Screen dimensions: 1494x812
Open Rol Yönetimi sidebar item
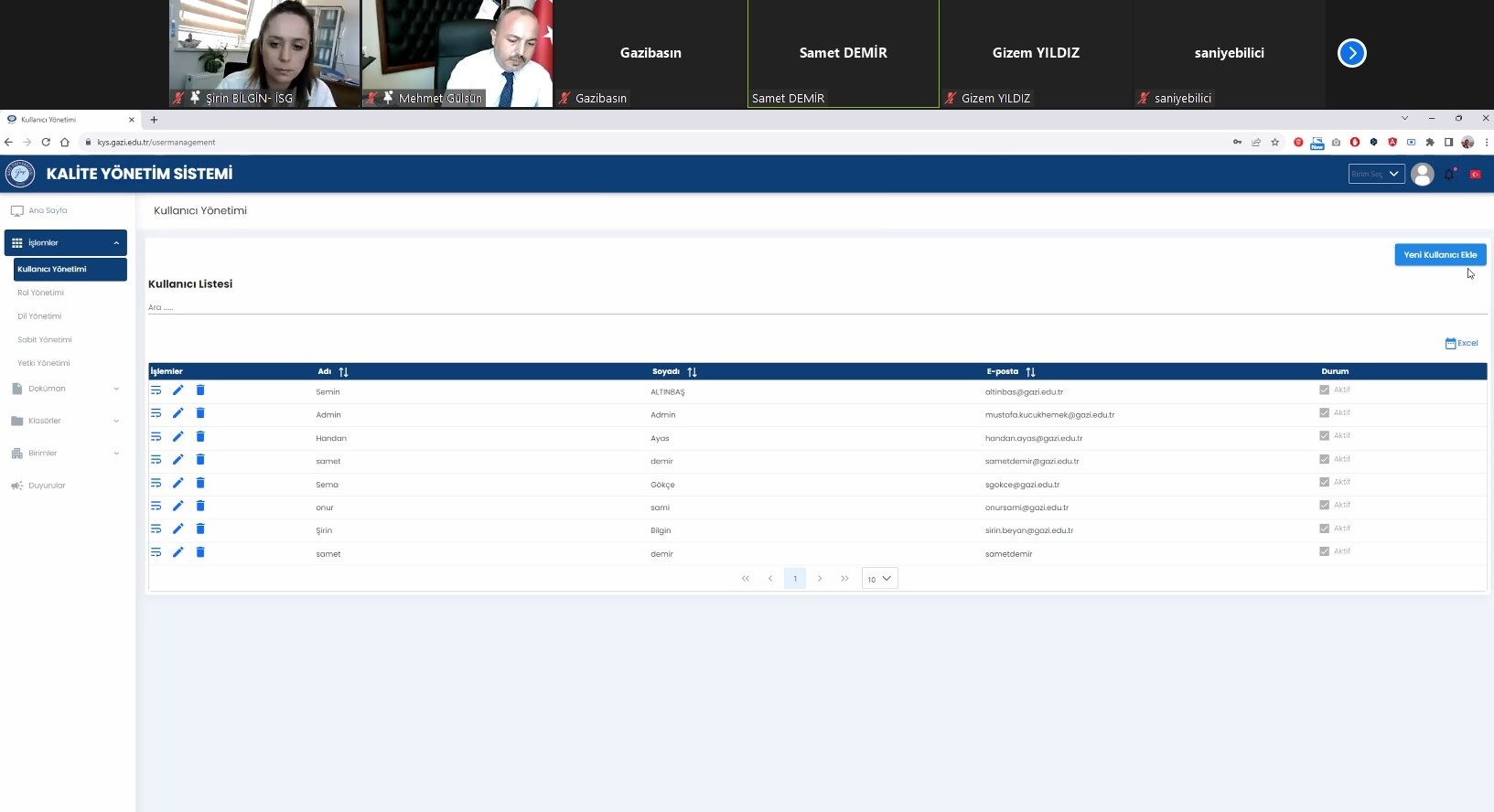[40, 293]
